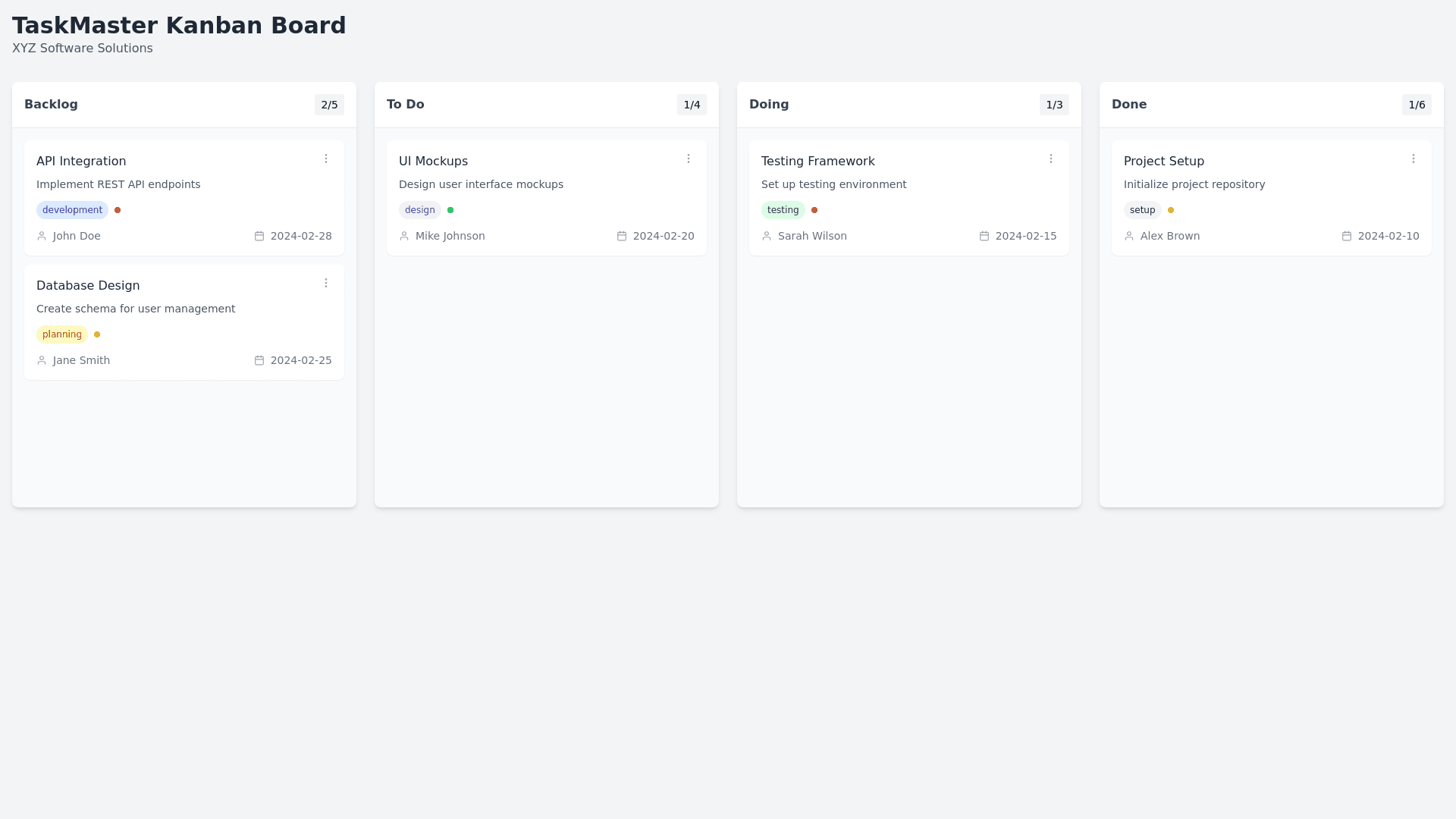Open Database Design card three-dot menu
The image size is (1456, 819).
pos(326,283)
